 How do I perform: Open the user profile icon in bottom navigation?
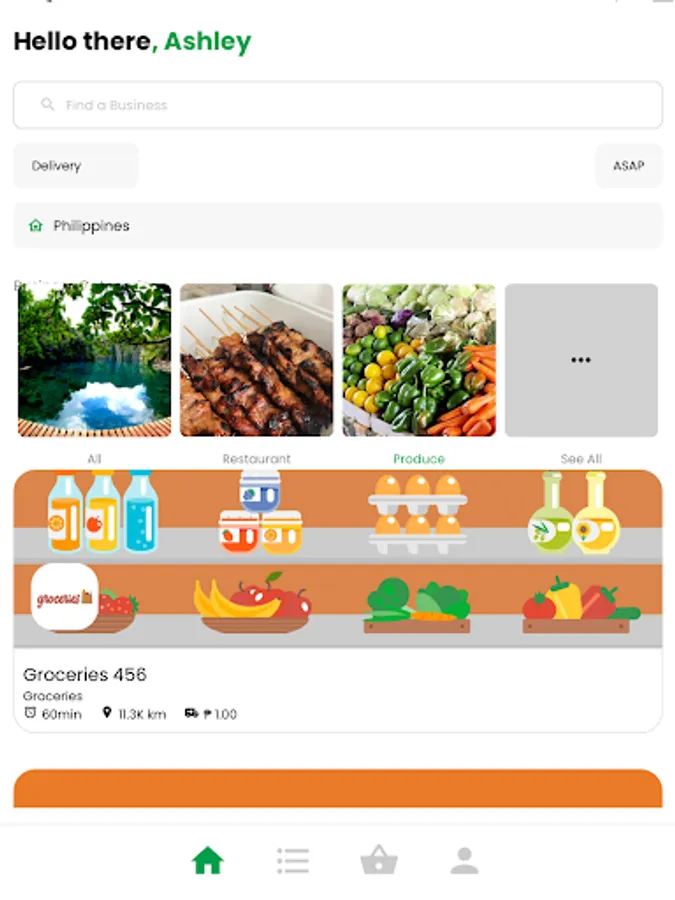464,860
